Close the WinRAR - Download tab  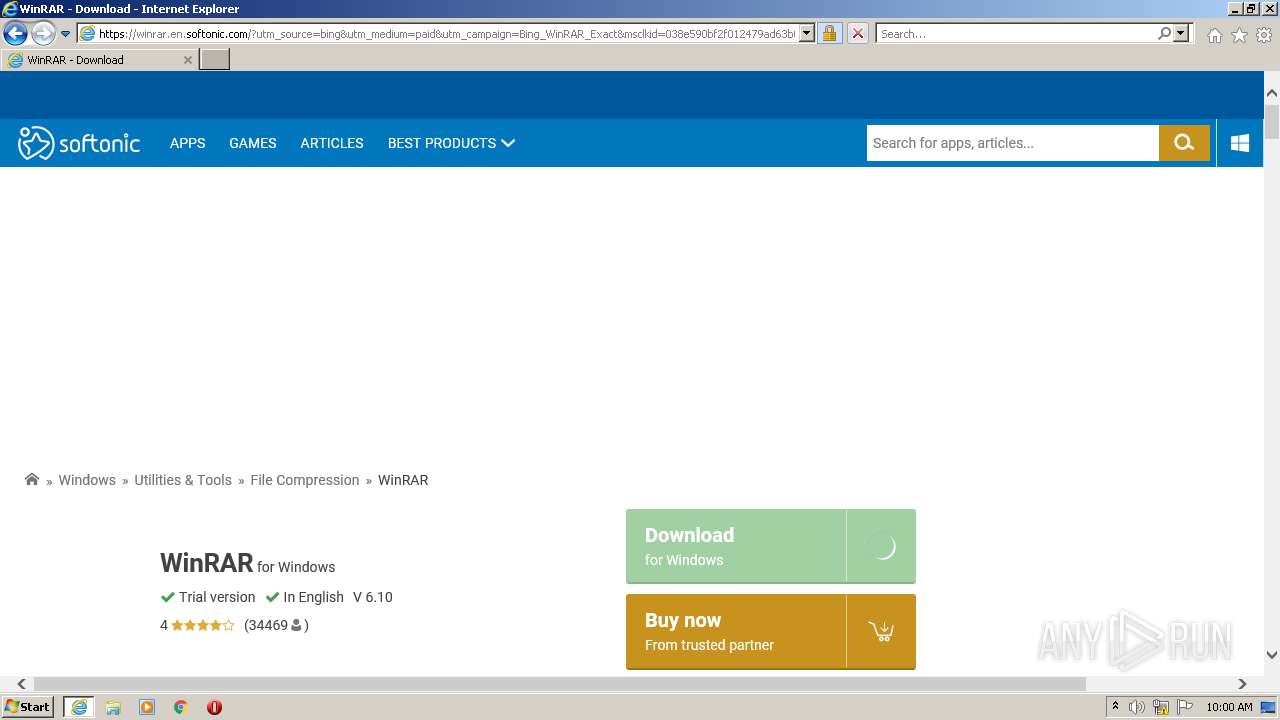[x=187, y=60]
